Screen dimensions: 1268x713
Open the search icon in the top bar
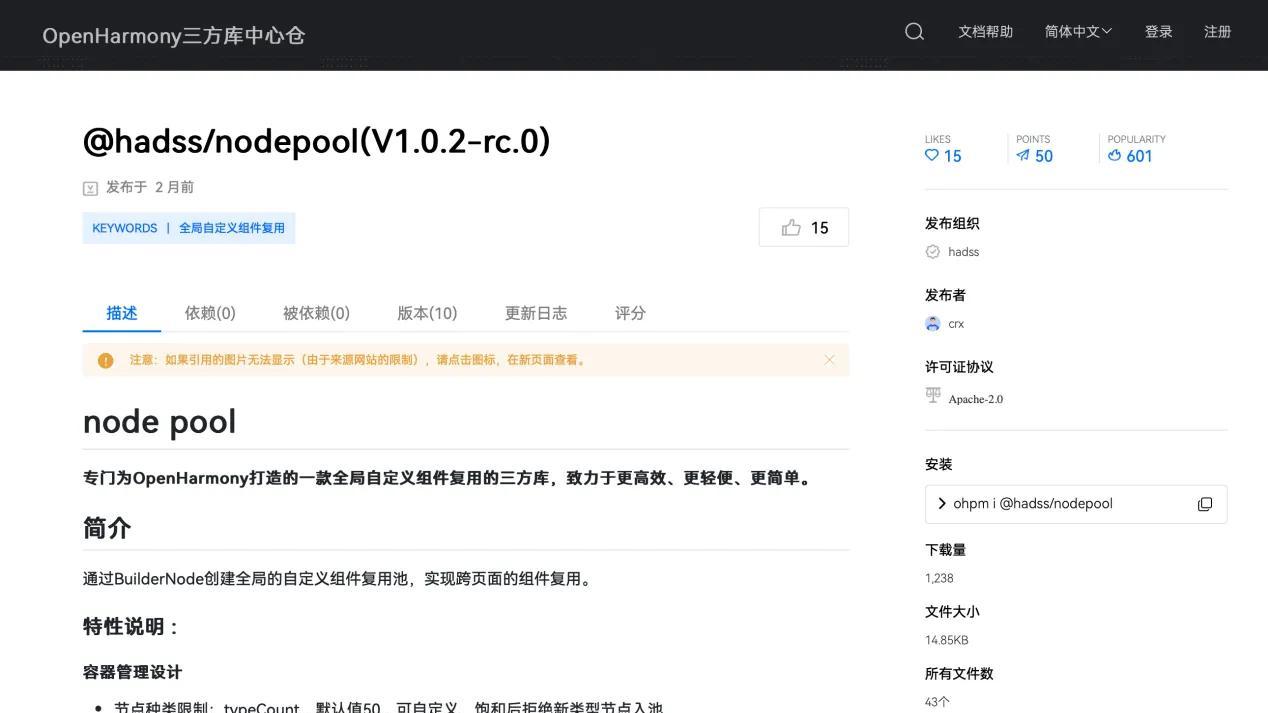point(913,31)
